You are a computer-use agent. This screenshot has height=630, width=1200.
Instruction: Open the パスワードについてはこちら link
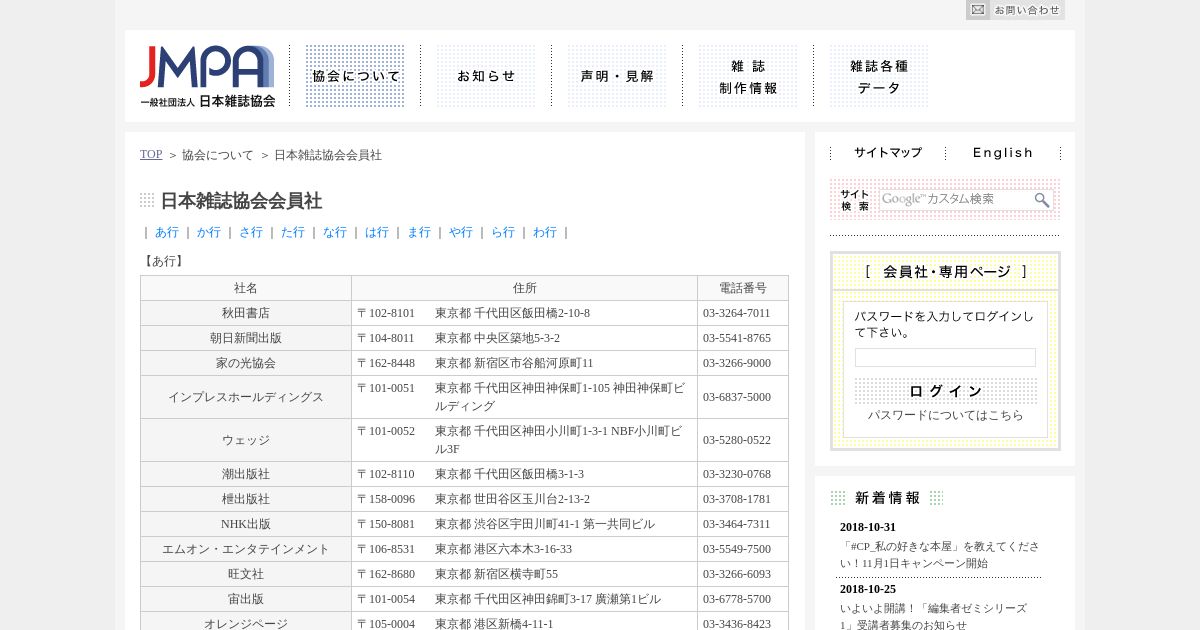point(945,415)
